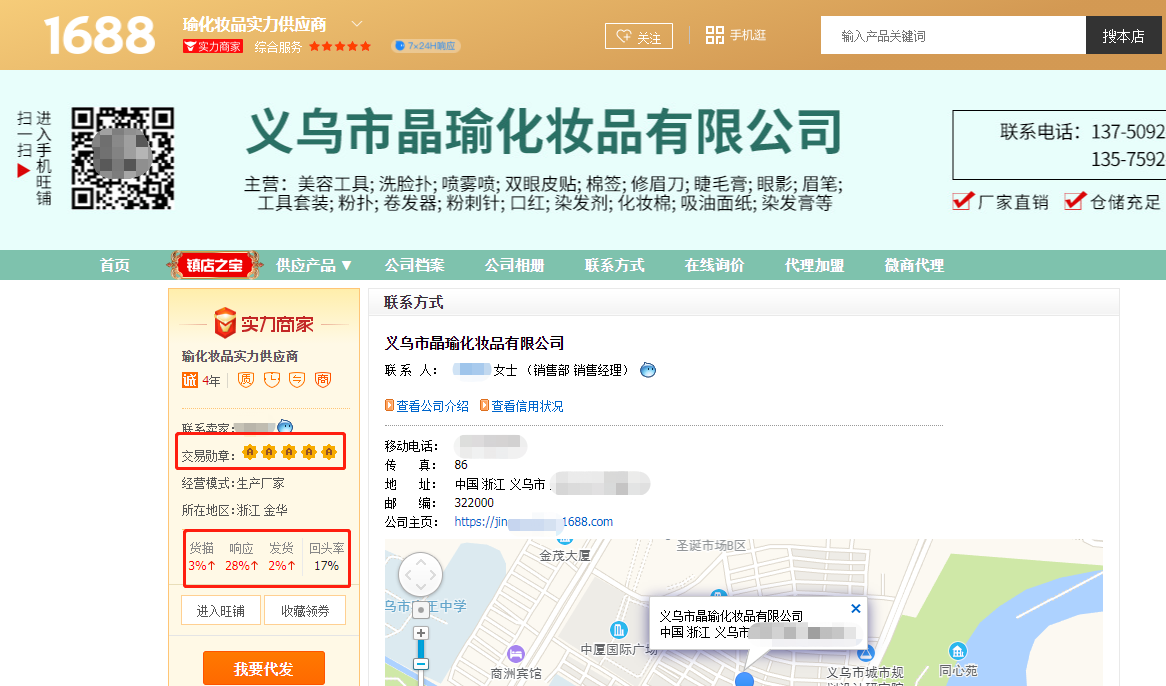1166x686 pixels.
Task: Click the 所在地区:浙江 金华 text
Action: [234, 510]
